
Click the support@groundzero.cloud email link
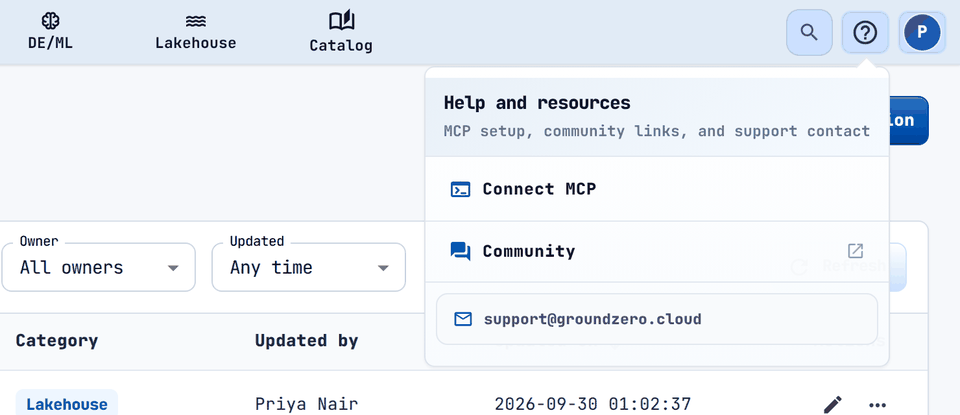(656, 319)
